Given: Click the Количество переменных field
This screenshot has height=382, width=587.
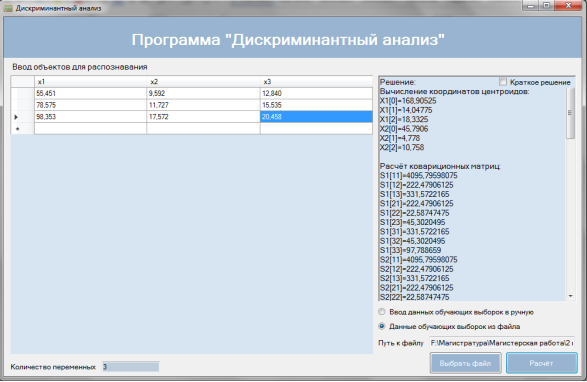Looking at the screenshot, I should (131, 367).
